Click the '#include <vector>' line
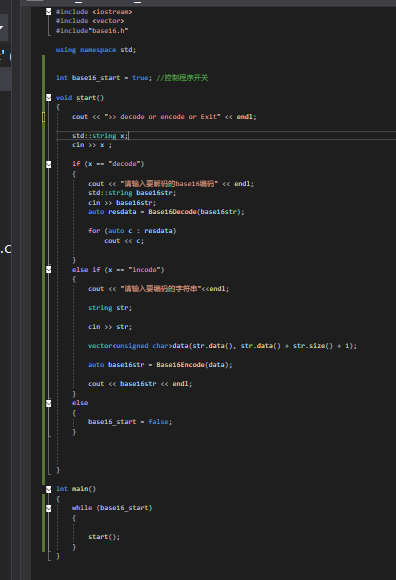 coord(90,21)
